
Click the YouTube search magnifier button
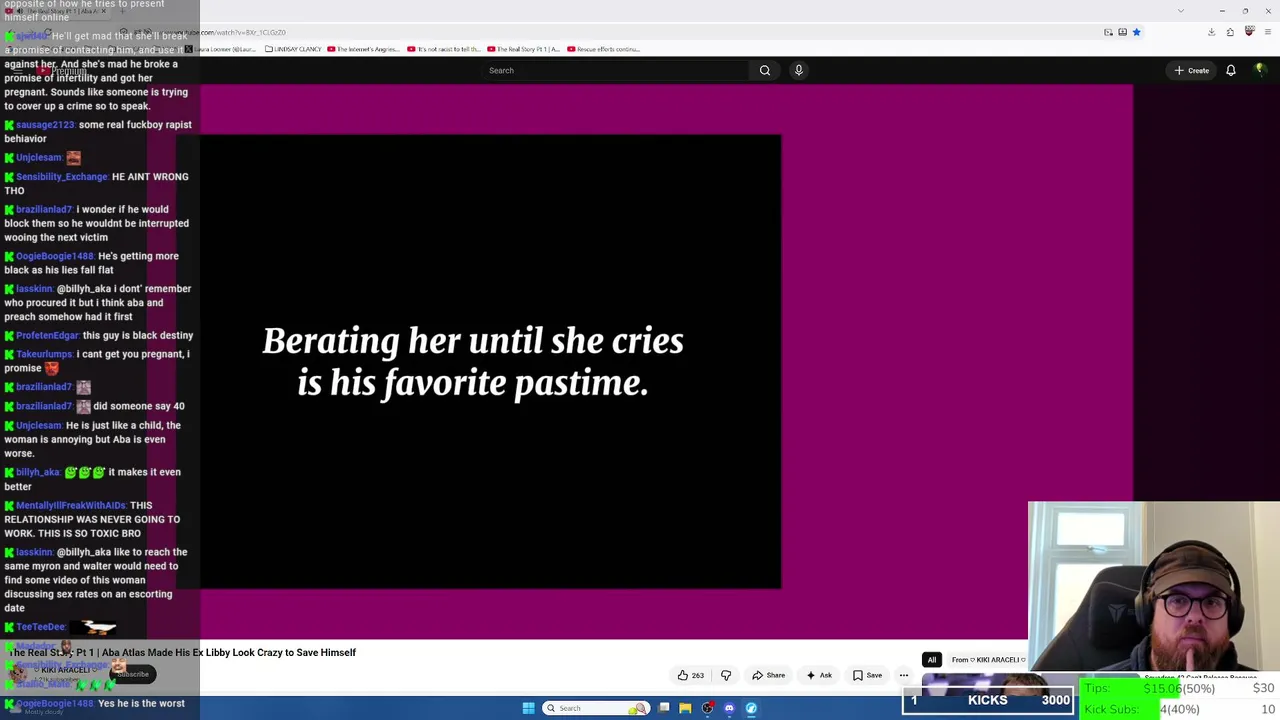point(765,70)
